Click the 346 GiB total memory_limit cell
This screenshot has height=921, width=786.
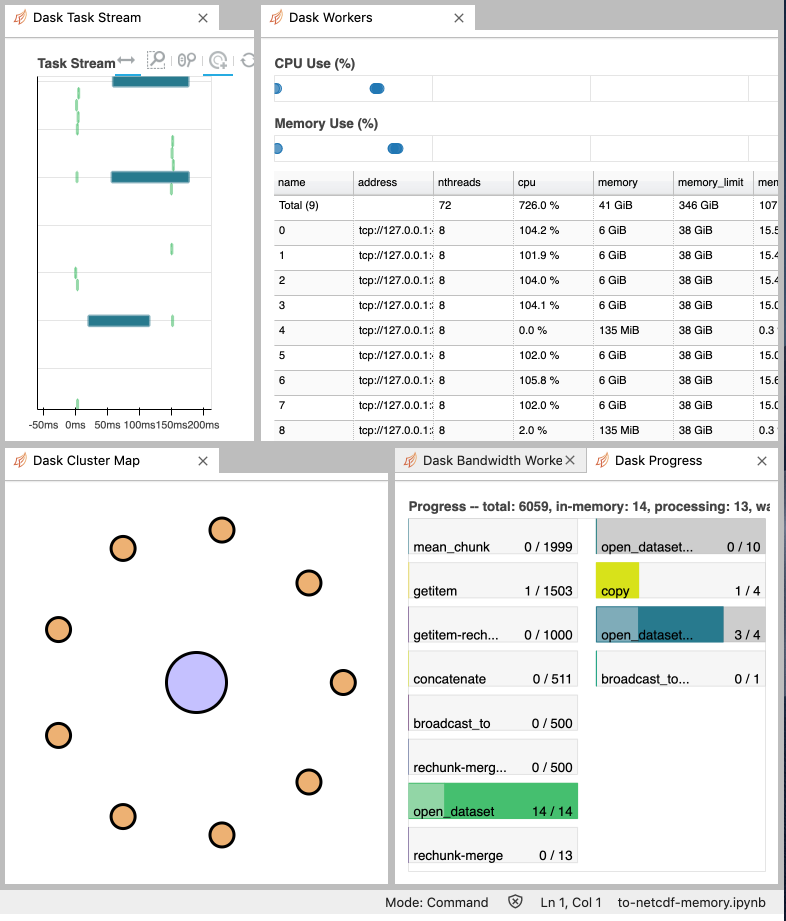click(x=713, y=206)
